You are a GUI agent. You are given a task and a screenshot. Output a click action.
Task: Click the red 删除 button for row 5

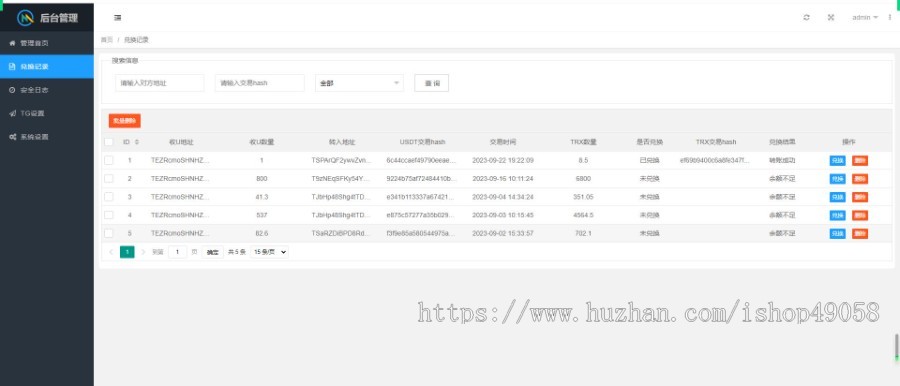[x=860, y=233]
